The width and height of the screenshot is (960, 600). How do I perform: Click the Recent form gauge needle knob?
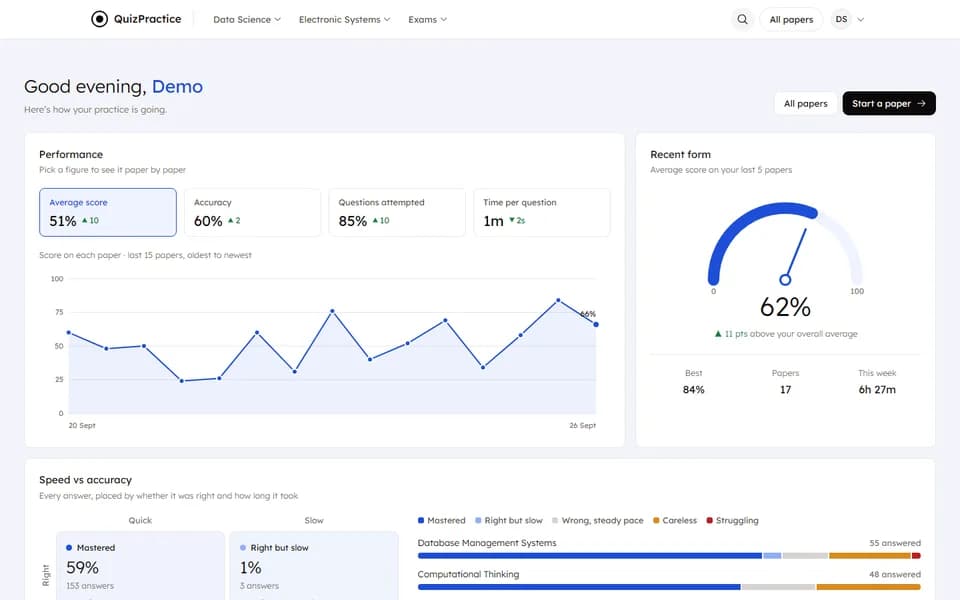[x=785, y=280]
